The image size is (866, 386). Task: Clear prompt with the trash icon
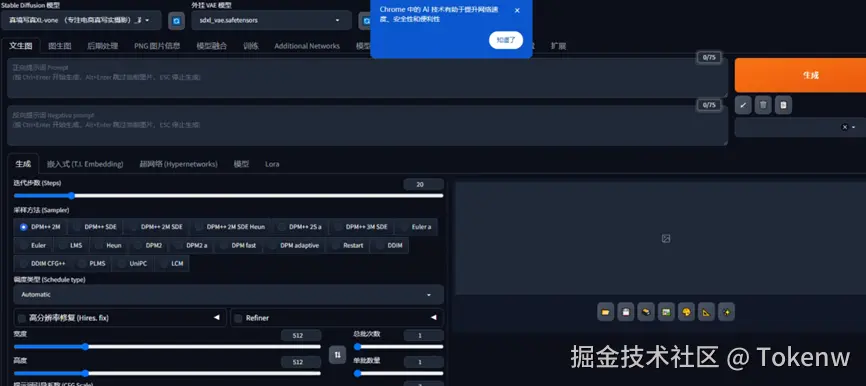point(763,105)
